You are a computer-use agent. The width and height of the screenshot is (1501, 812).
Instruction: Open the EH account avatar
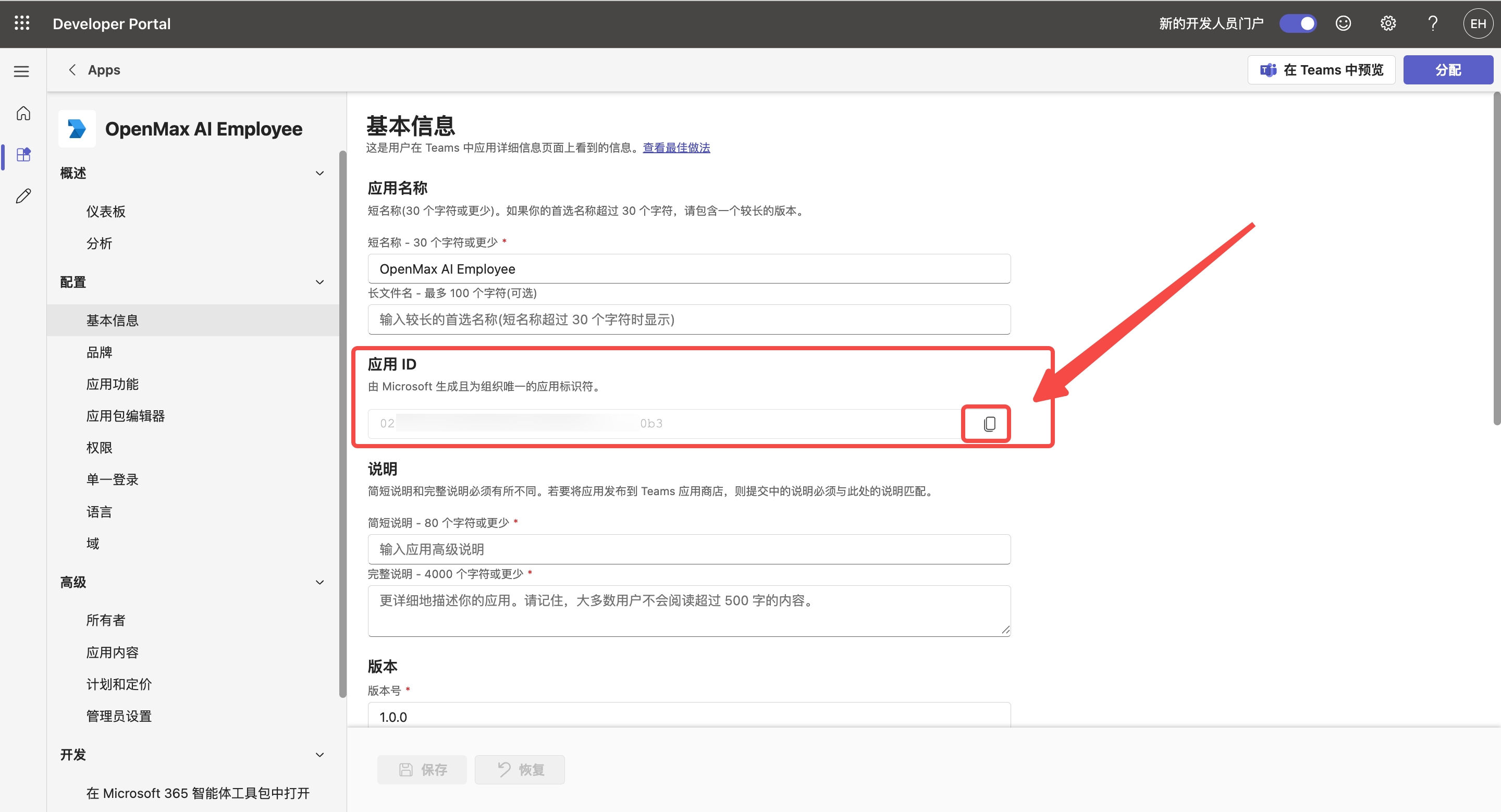pos(1478,23)
